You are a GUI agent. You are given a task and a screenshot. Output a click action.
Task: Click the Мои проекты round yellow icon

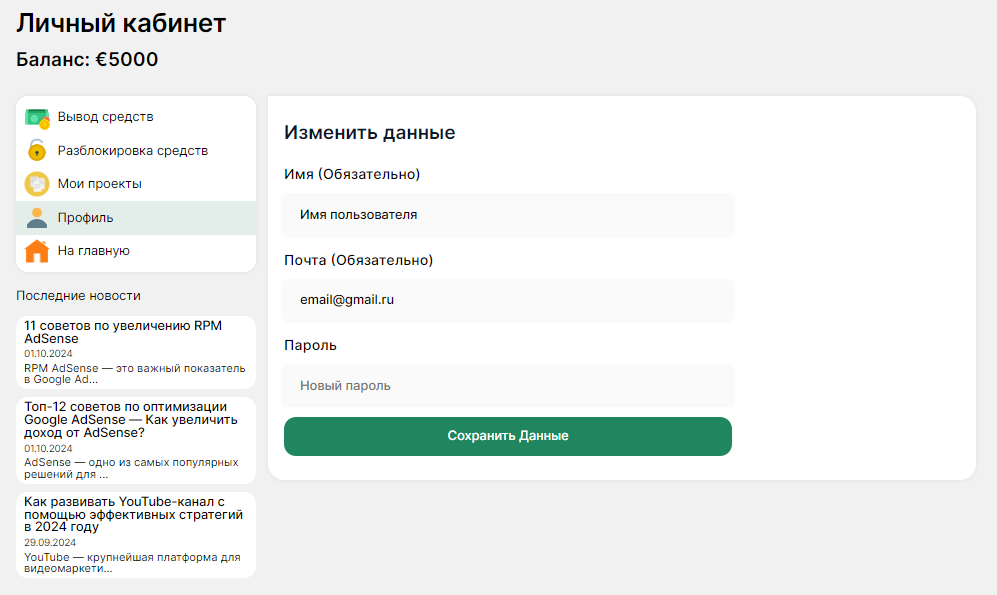tap(37, 184)
